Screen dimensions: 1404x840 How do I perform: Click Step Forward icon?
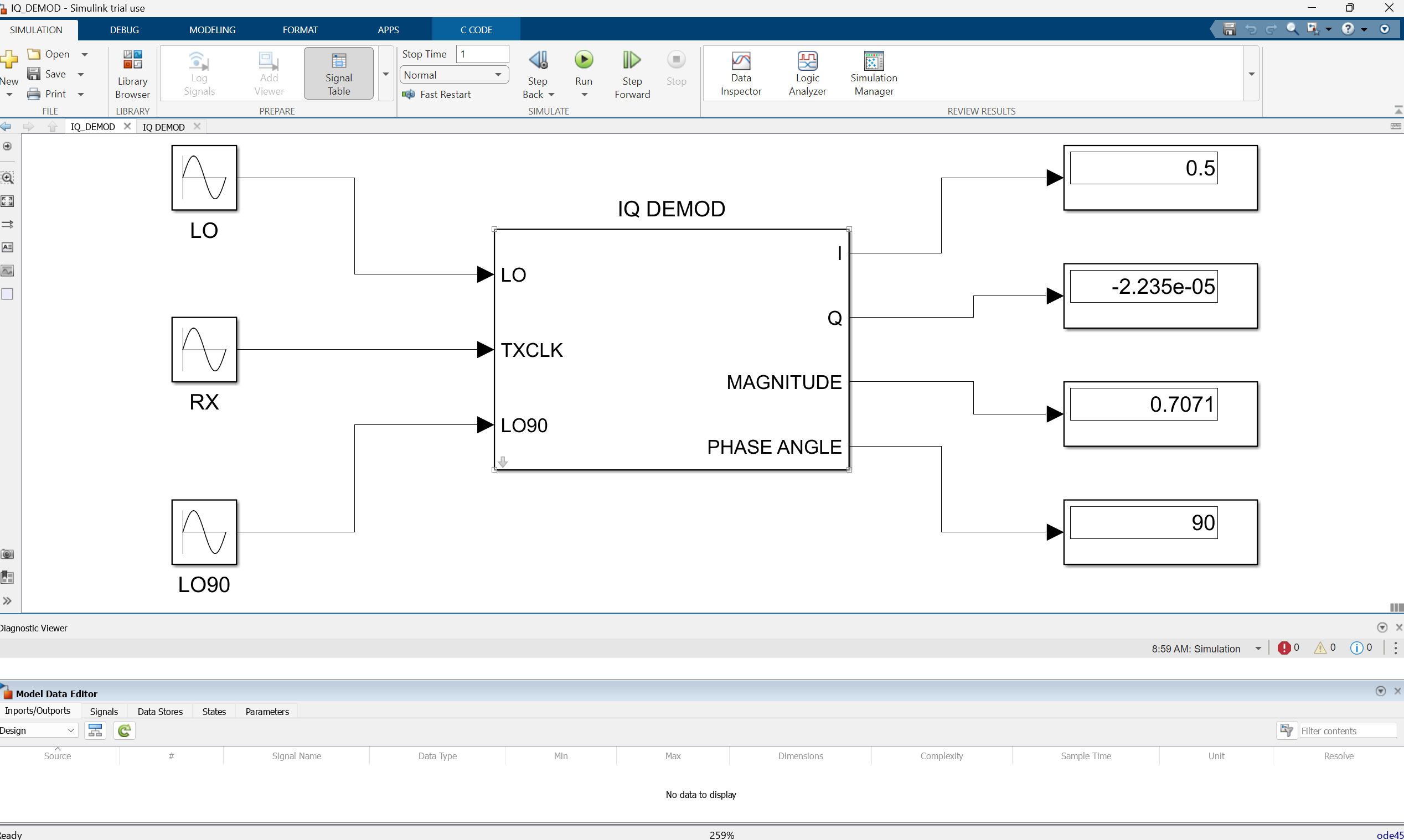click(x=632, y=60)
